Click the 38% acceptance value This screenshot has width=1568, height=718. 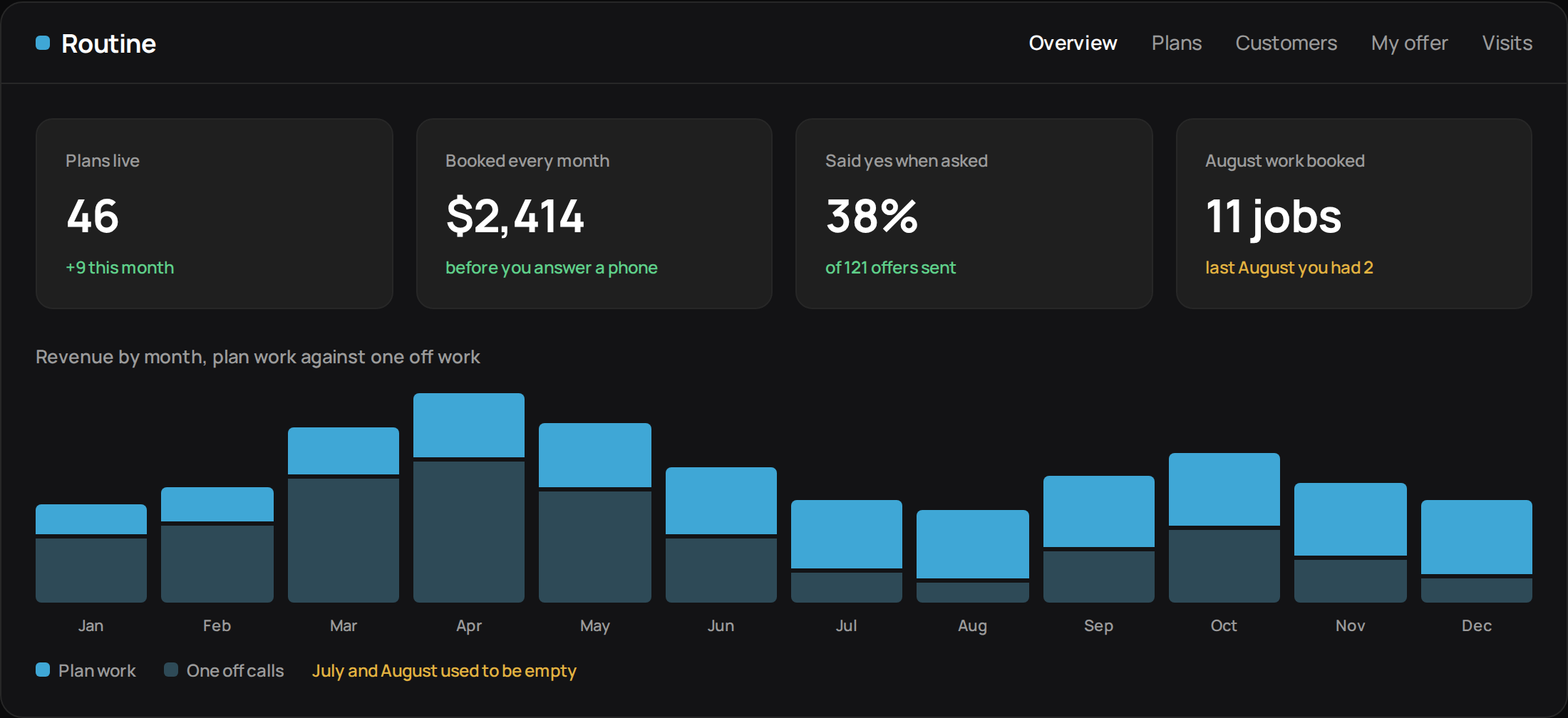coord(872,217)
